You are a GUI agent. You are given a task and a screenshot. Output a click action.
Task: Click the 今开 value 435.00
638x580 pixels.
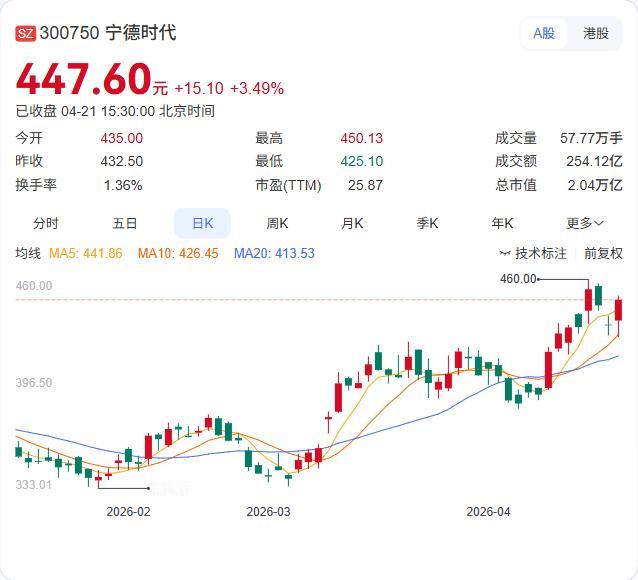click(x=122, y=138)
